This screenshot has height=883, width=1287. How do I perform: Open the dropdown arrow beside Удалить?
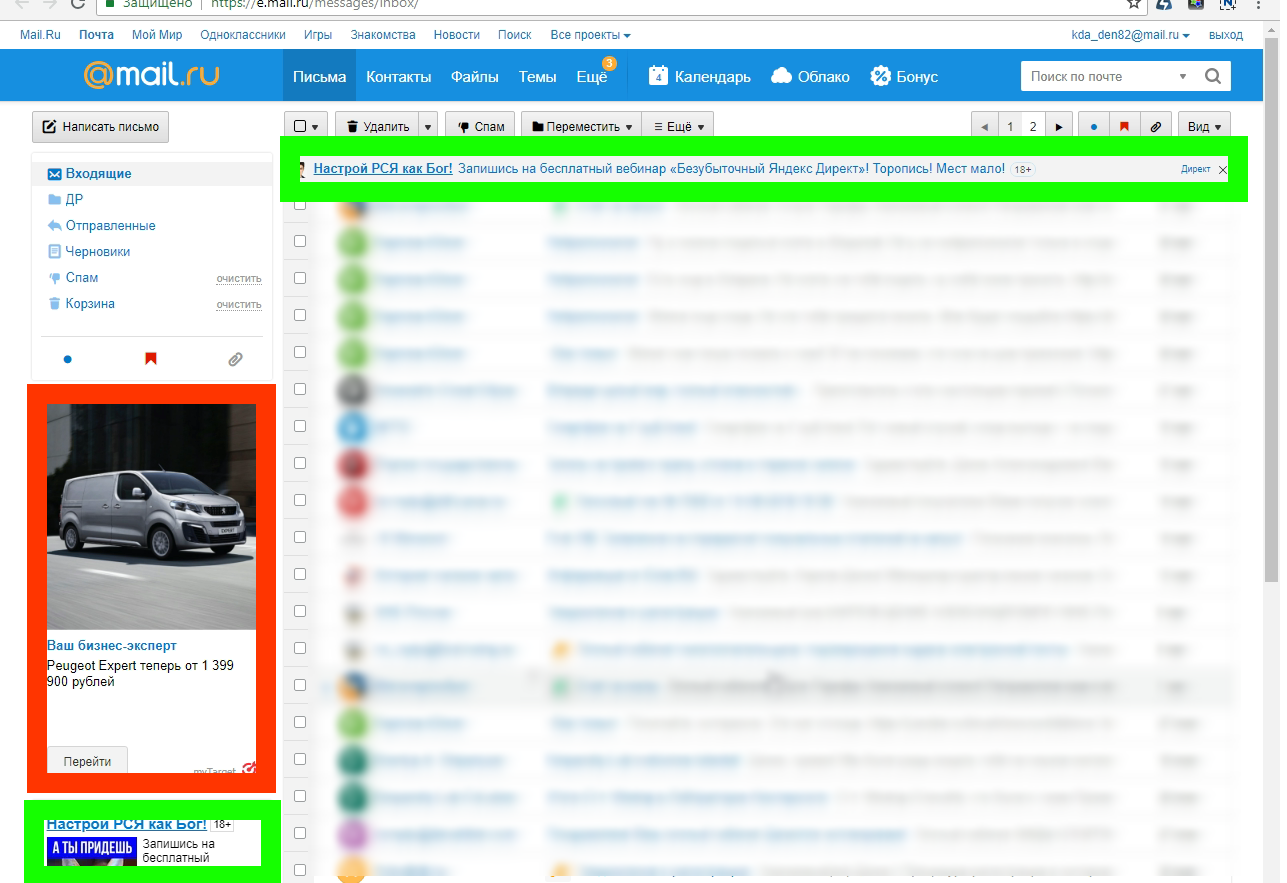(x=427, y=127)
